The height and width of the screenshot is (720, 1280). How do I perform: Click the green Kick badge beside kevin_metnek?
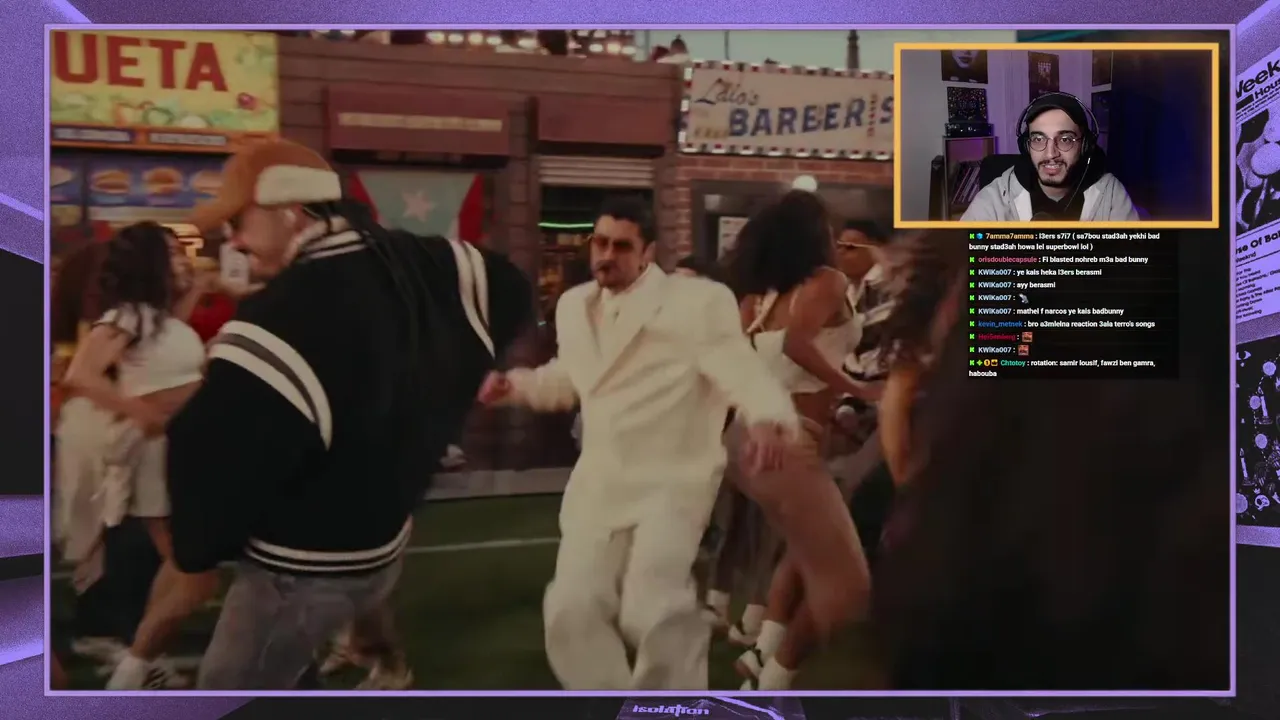coord(972,324)
